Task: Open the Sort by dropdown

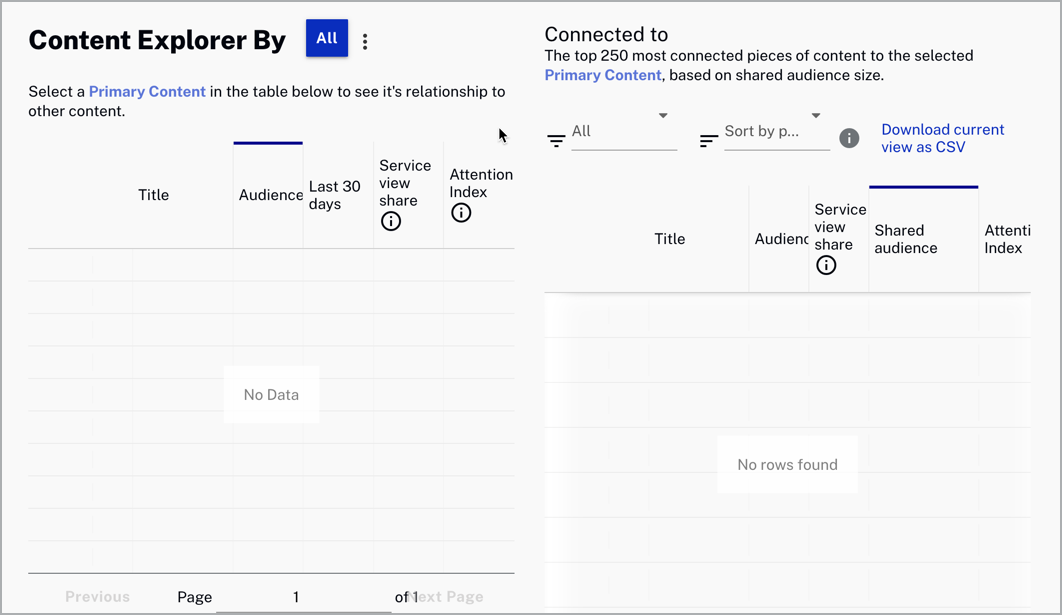Action: (775, 130)
